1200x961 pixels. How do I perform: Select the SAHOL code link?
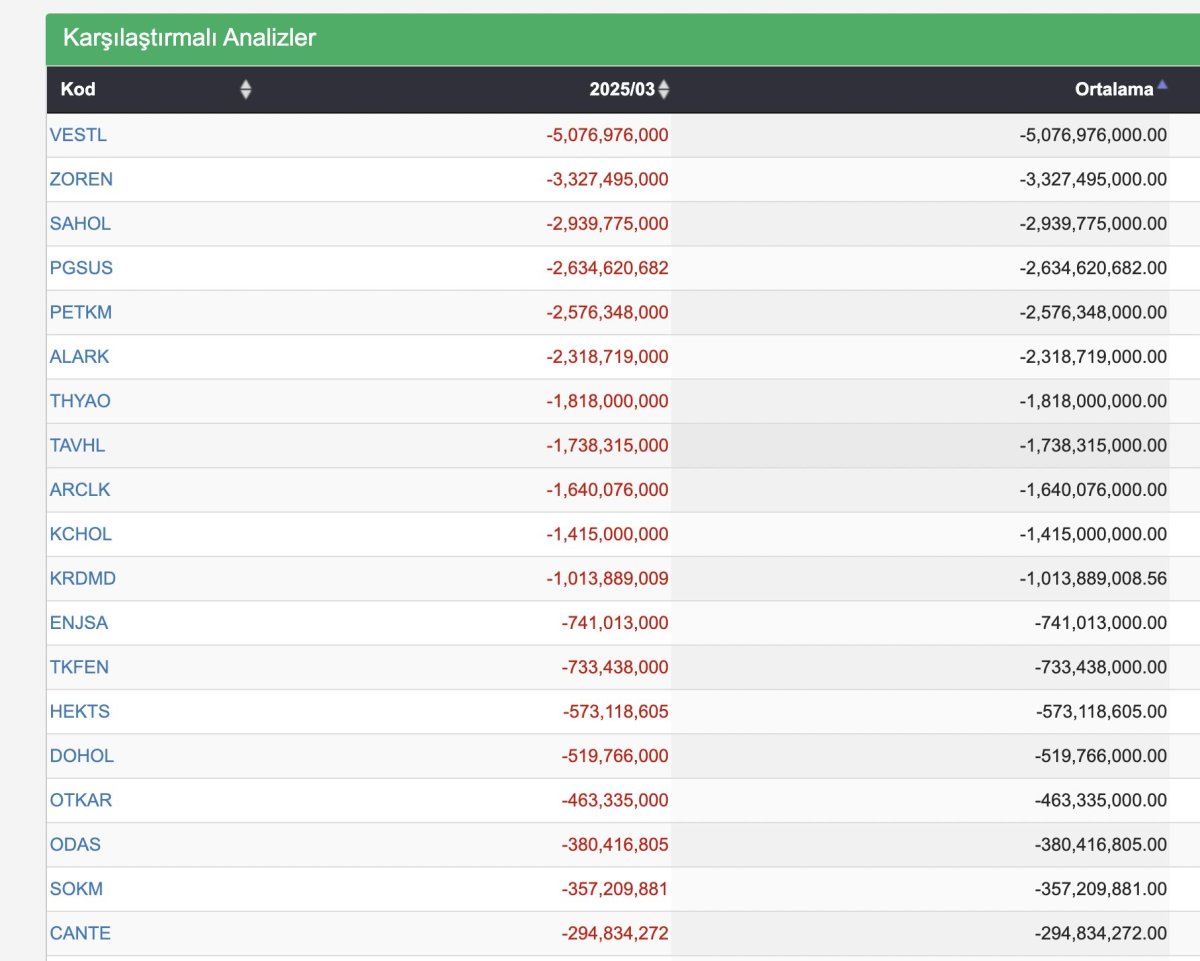coord(80,224)
